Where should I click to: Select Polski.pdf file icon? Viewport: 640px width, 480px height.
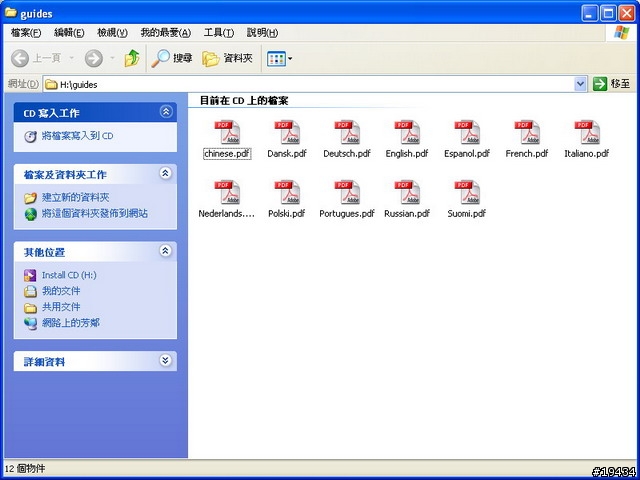click(287, 192)
